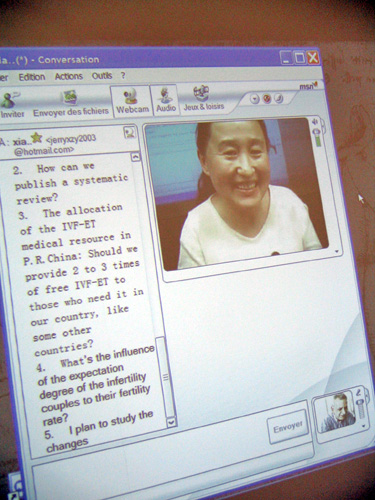Open the Actions menu
This screenshot has height=500, width=375.
pyautogui.click(x=69, y=76)
